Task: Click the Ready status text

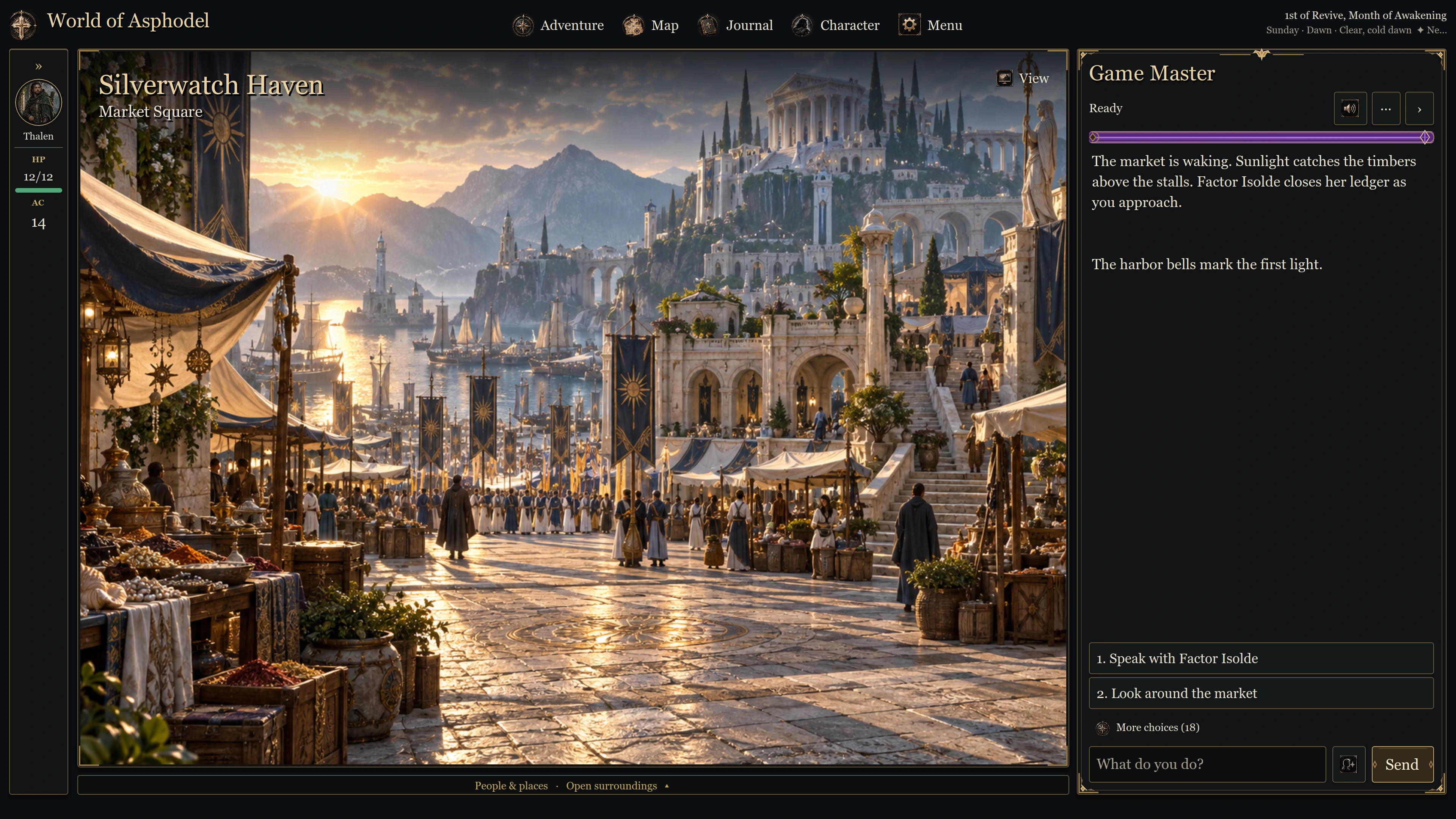Action: pos(1105,108)
